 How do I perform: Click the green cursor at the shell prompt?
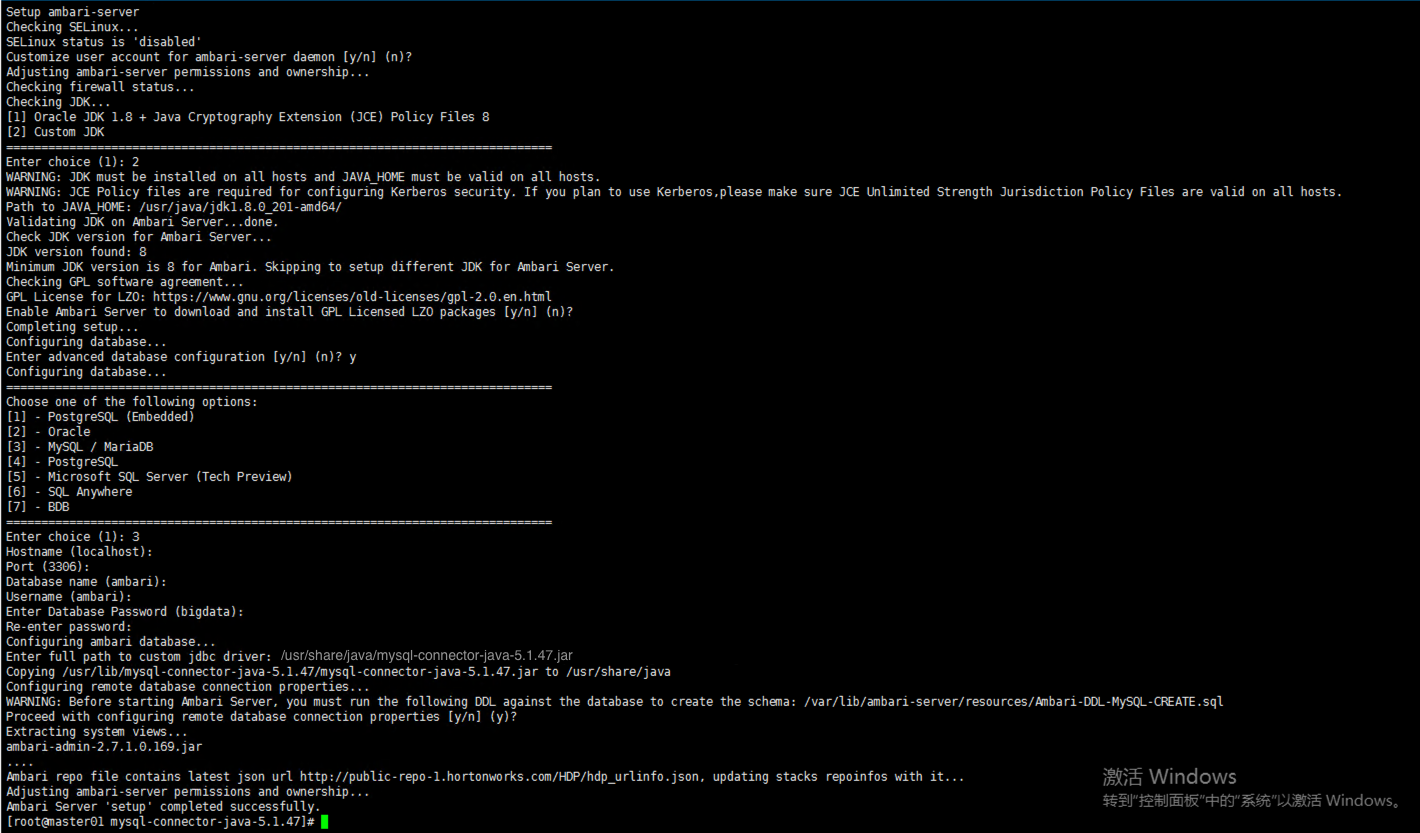coord(324,822)
